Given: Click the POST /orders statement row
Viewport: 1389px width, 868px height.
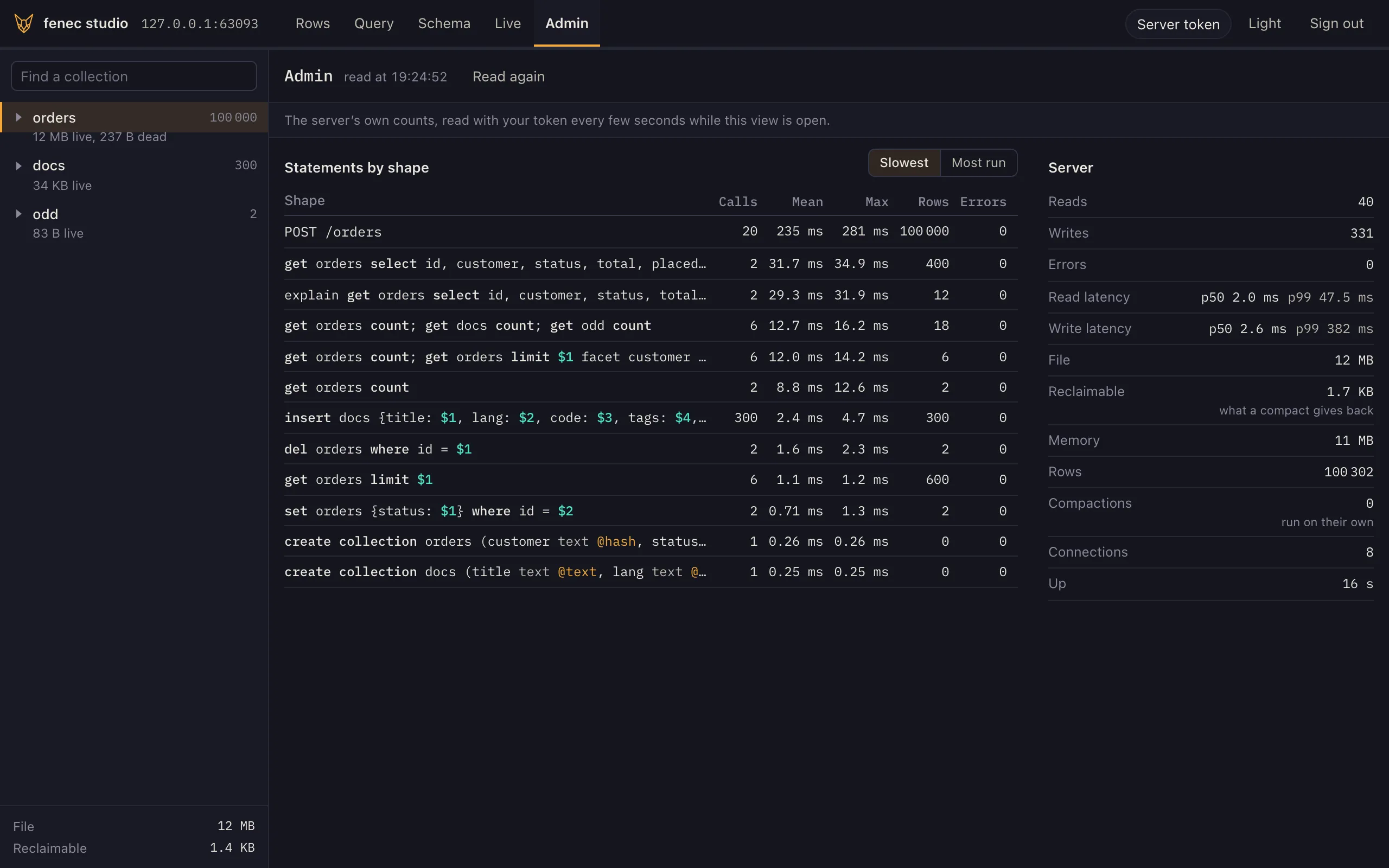Looking at the screenshot, I should click(x=651, y=232).
